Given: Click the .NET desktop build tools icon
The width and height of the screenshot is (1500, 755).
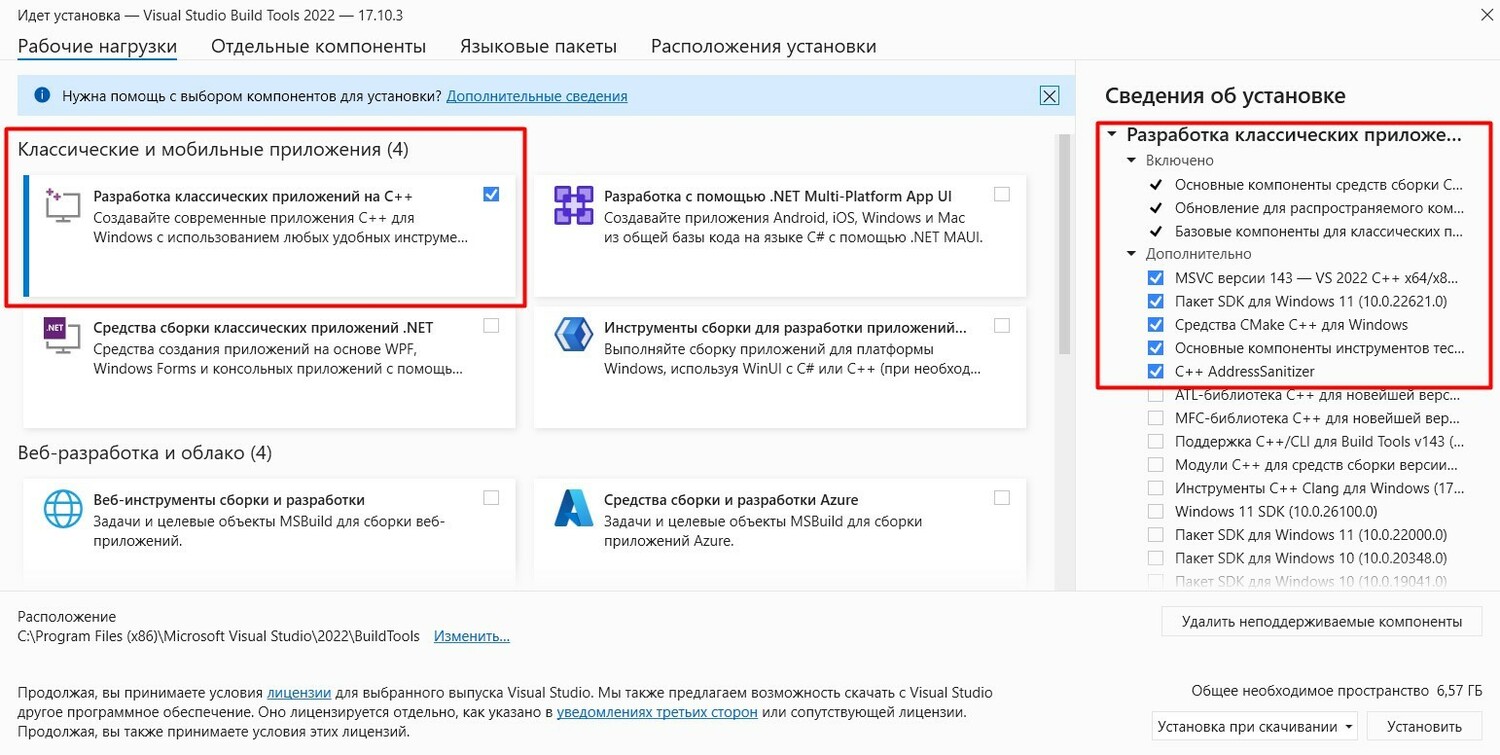Looking at the screenshot, I should click(62, 336).
